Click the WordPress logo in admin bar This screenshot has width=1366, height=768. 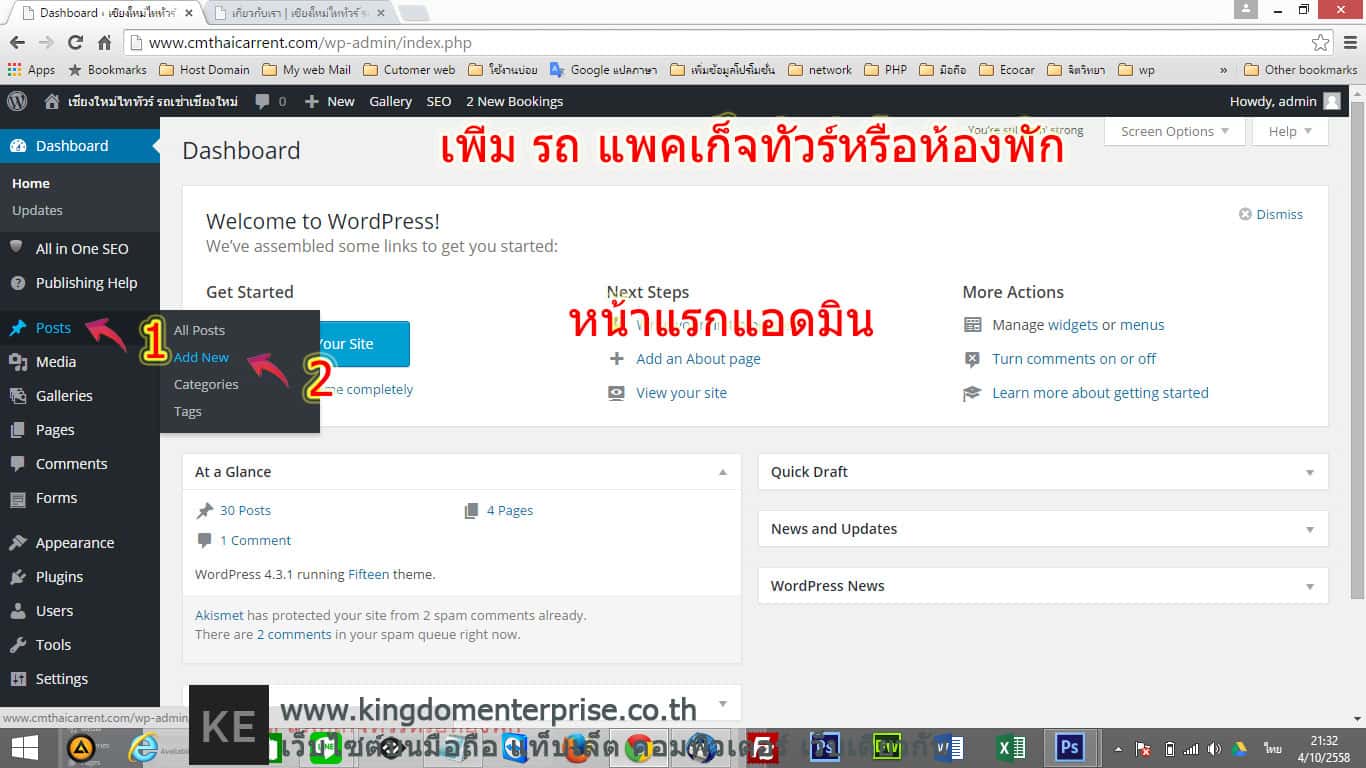pyautogui.click(x=17, y=101)
